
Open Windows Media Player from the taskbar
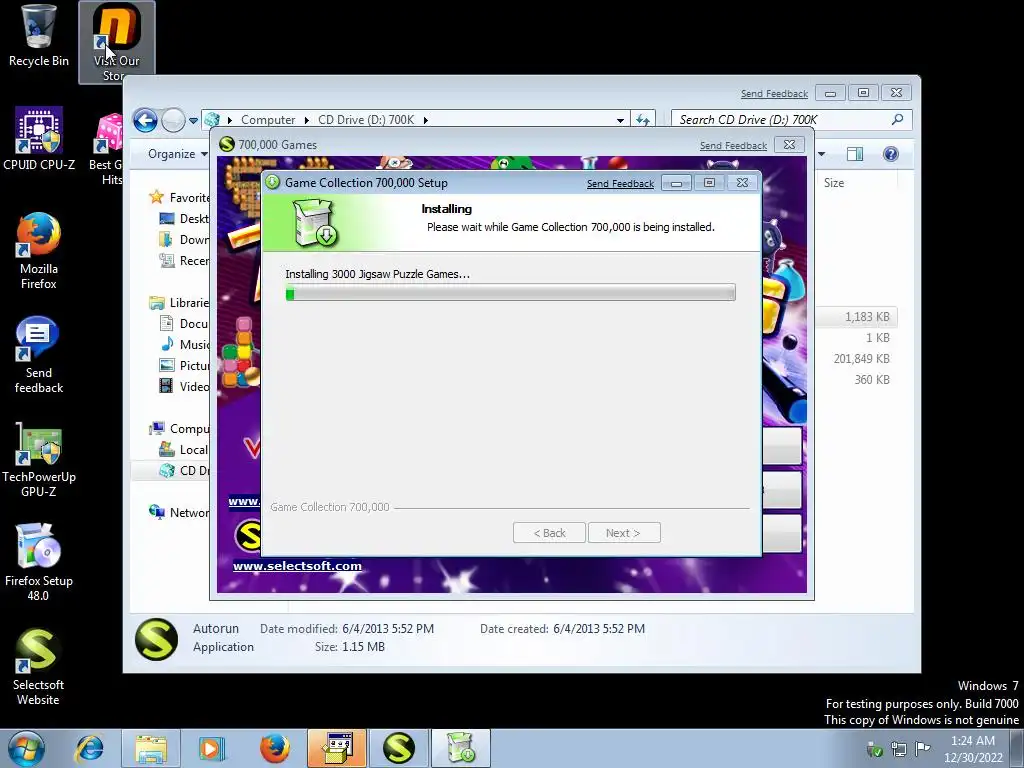(x=212, y=748)
